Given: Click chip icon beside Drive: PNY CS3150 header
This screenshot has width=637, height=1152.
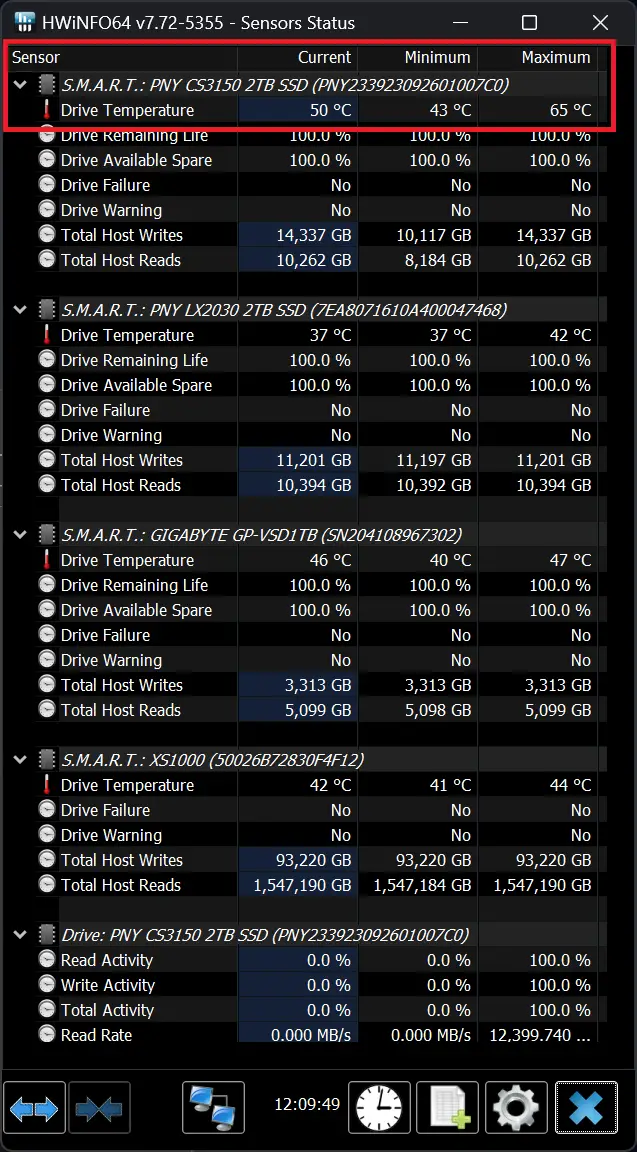Looking at the screenshot, I should [47, 935].
